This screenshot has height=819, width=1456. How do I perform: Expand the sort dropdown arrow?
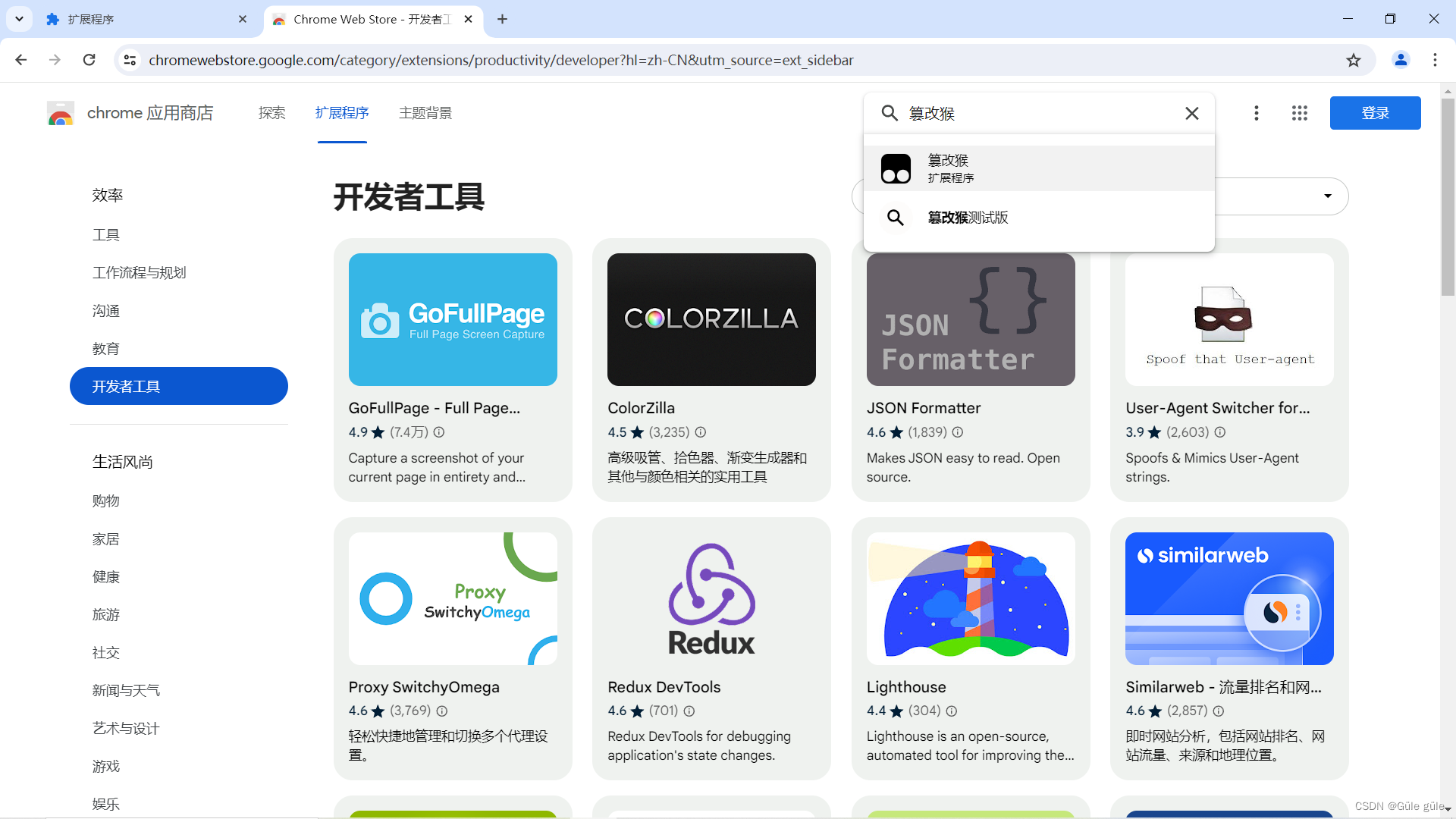pos(1328,196)
